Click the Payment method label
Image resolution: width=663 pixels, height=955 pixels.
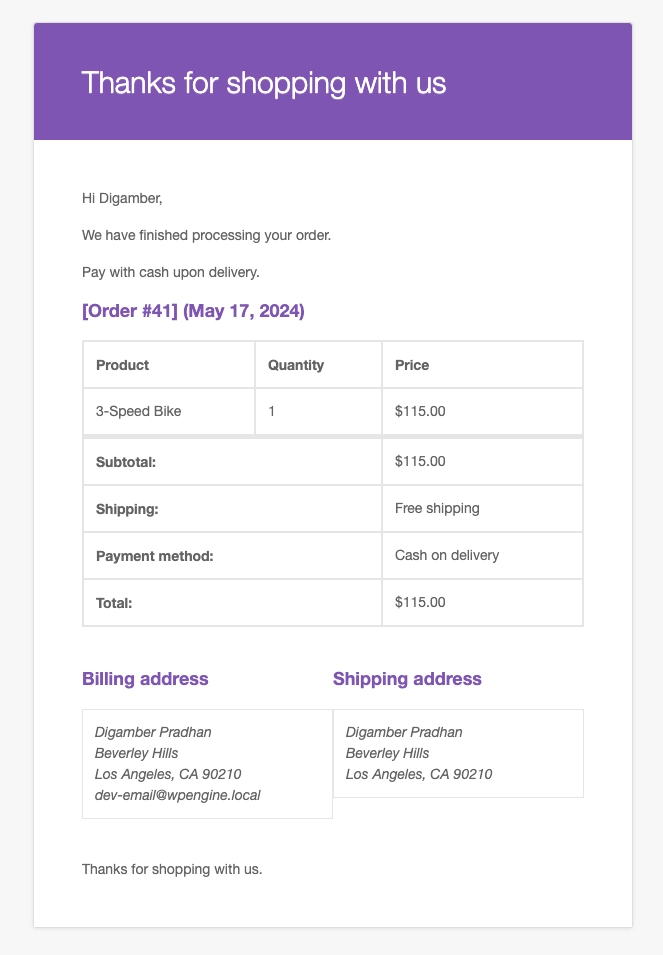[x=155, y=555]
